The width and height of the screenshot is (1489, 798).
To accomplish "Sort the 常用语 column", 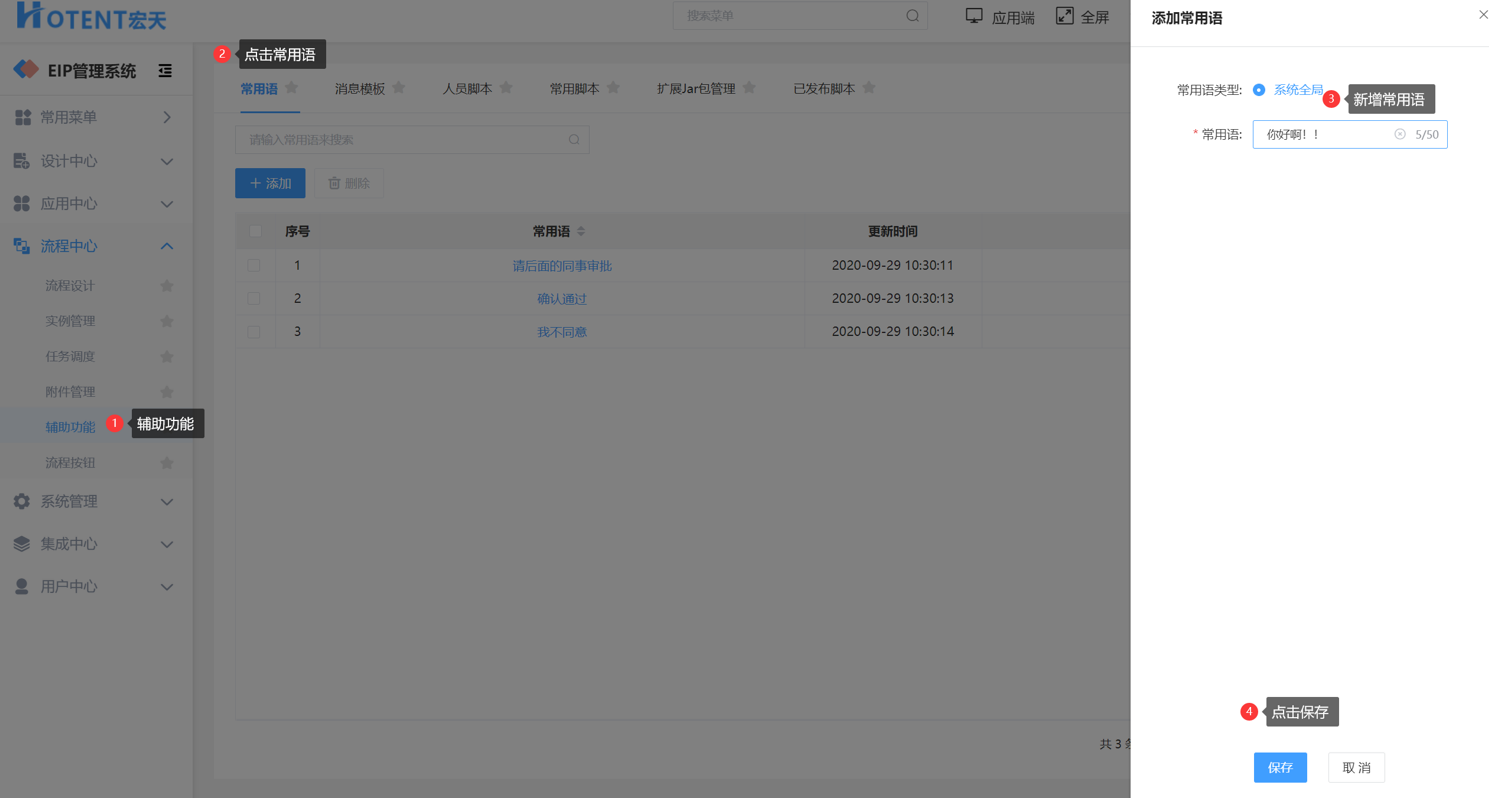I will click(x=581, y=232).
